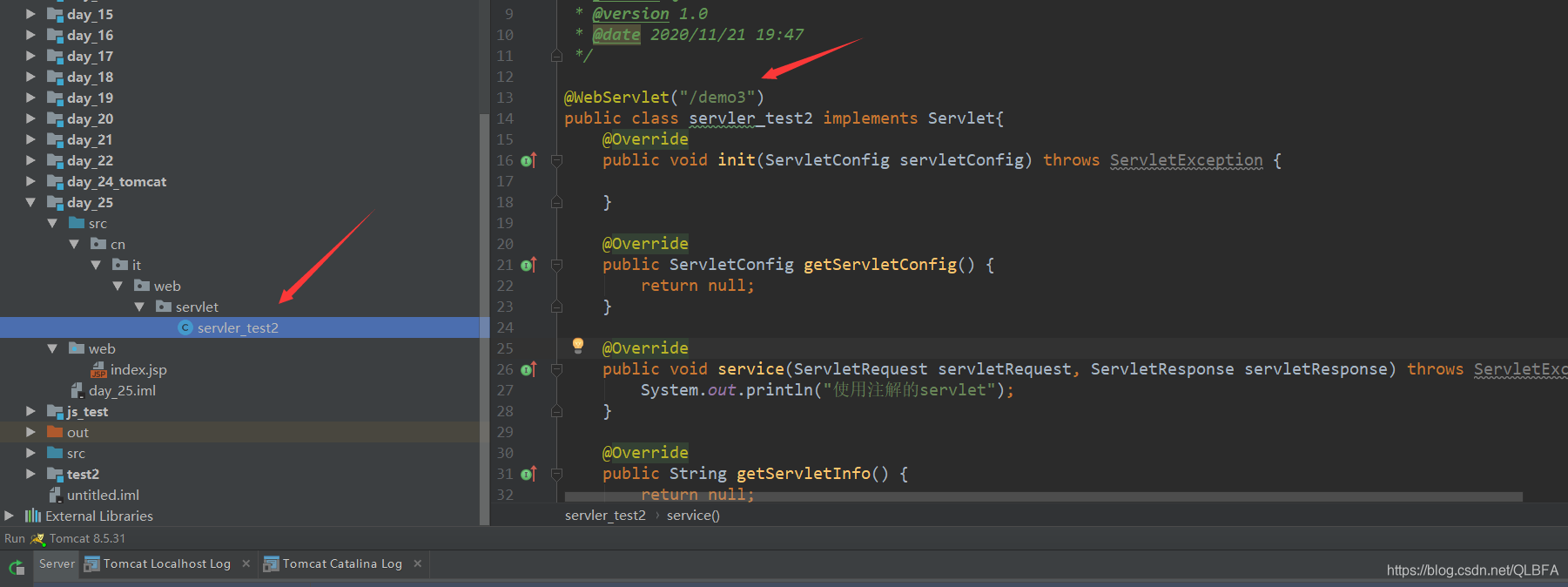Fold the getServletInfo method at line 31
This screenshot has height=587, width=1568.
(x=557, y=474)
